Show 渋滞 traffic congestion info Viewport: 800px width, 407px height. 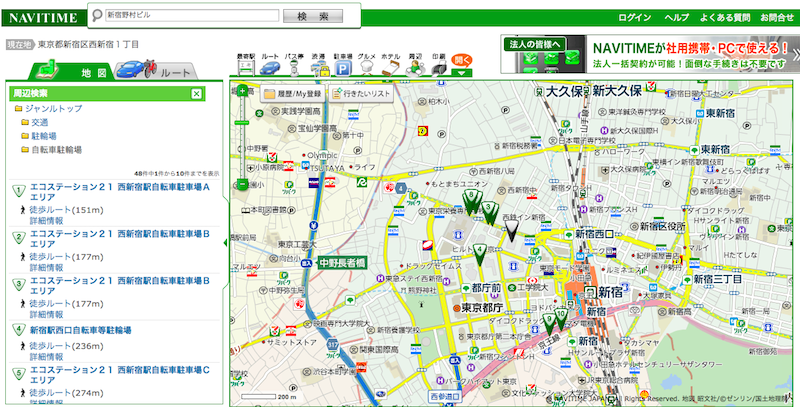[319, 65]
